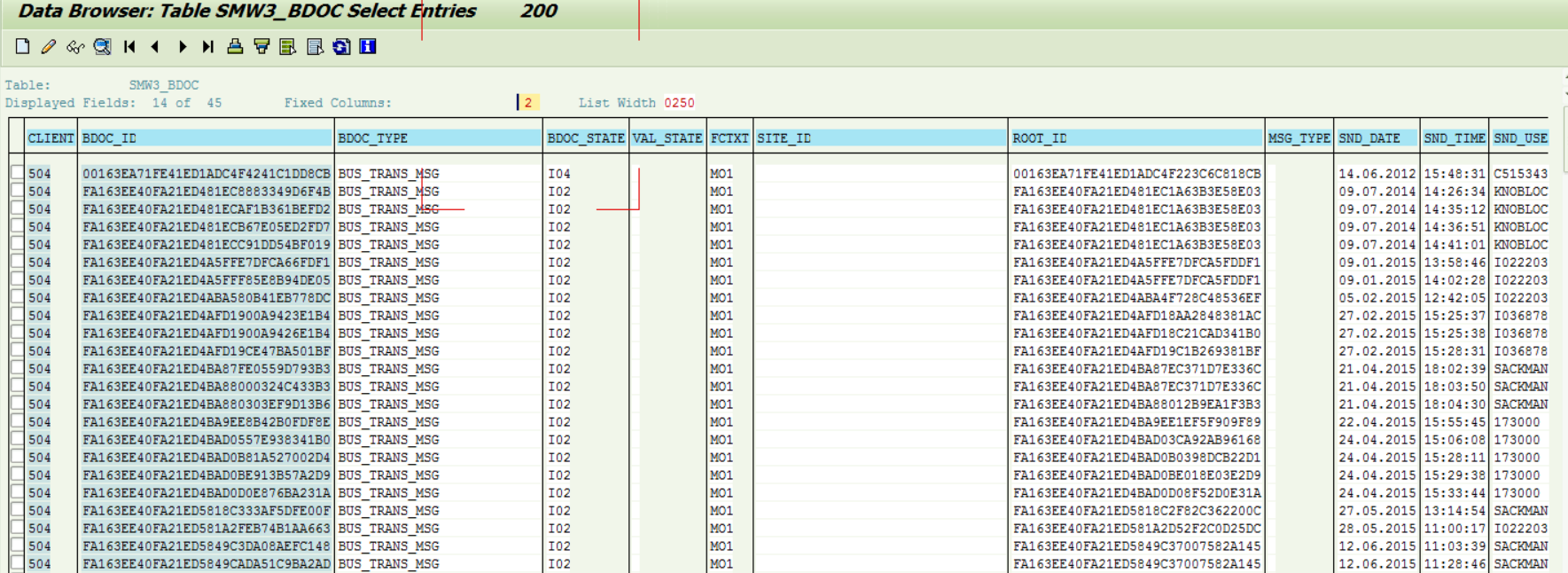Screen dimensions: 1568x573
Task: Click the BDOC_TYPE column header
Action: [x=439, y=138]
